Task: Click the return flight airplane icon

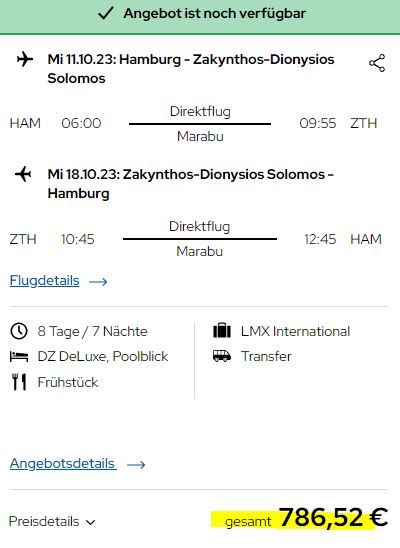Action: coord(23,174)
